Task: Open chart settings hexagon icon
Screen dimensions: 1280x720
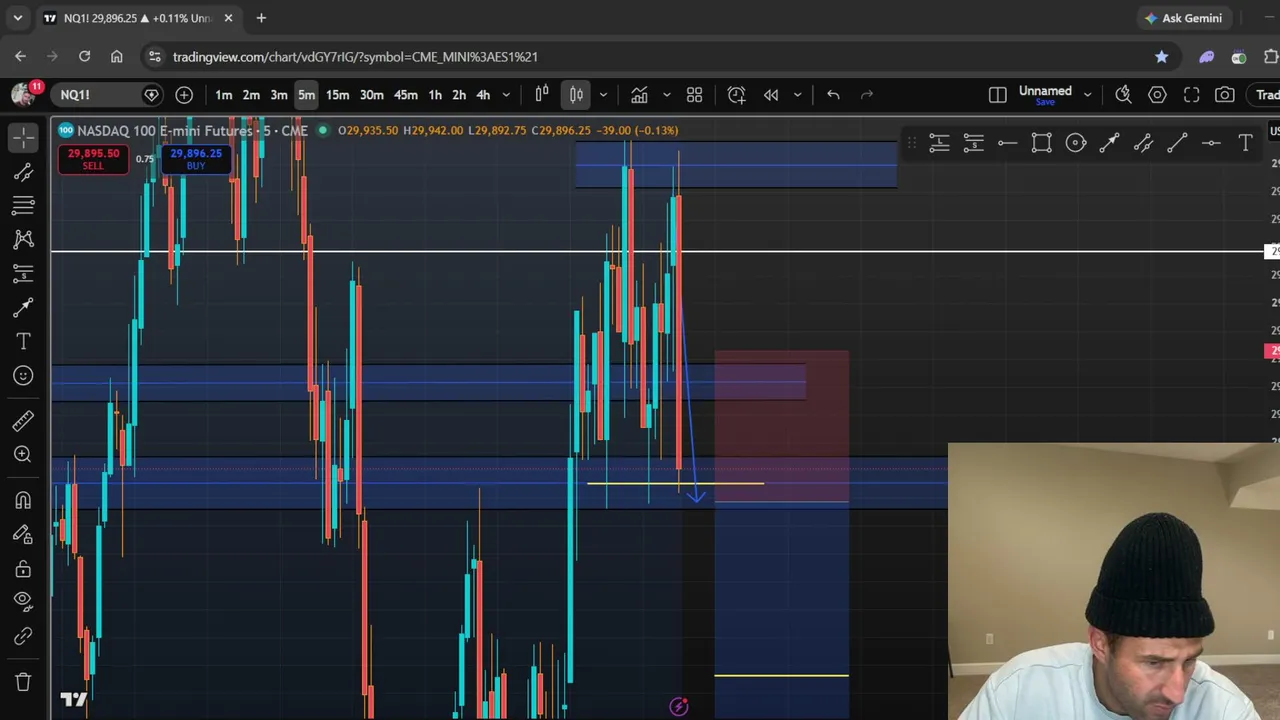Action: point(1157,95)
